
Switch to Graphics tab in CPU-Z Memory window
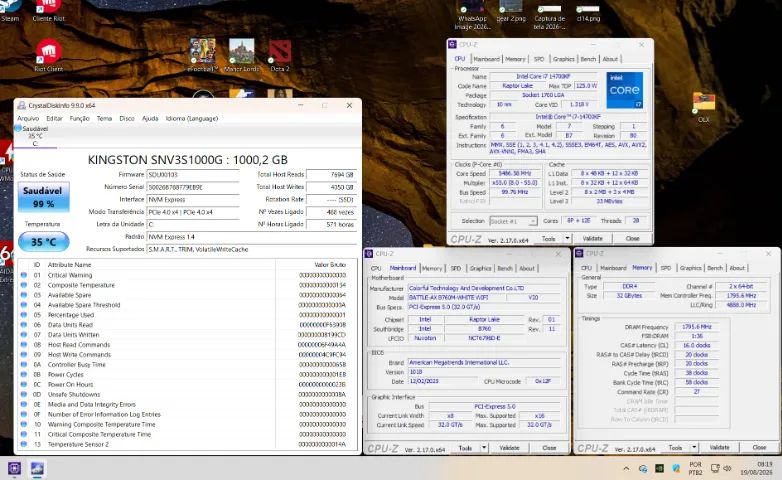690,268
